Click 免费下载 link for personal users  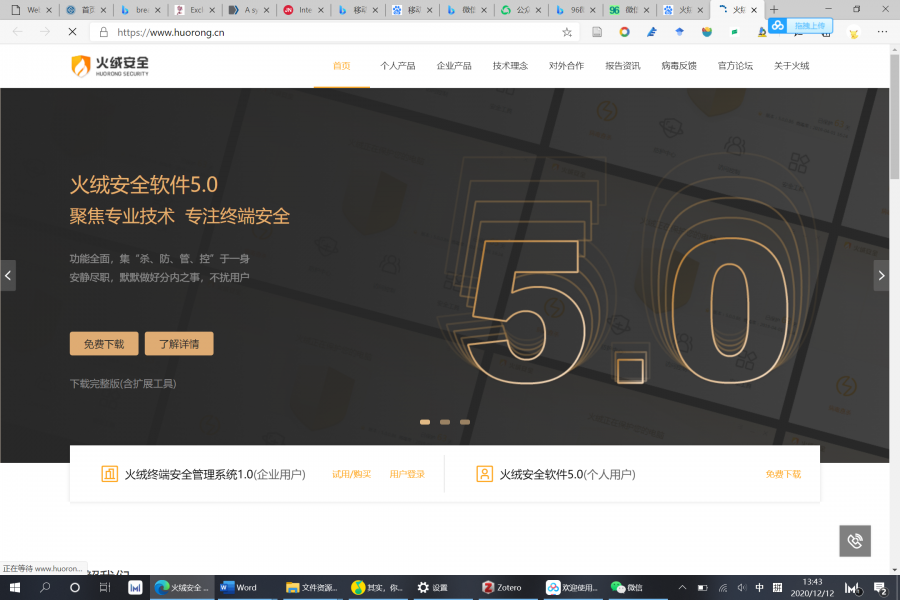pyautogui.click(x=783, y=474)
